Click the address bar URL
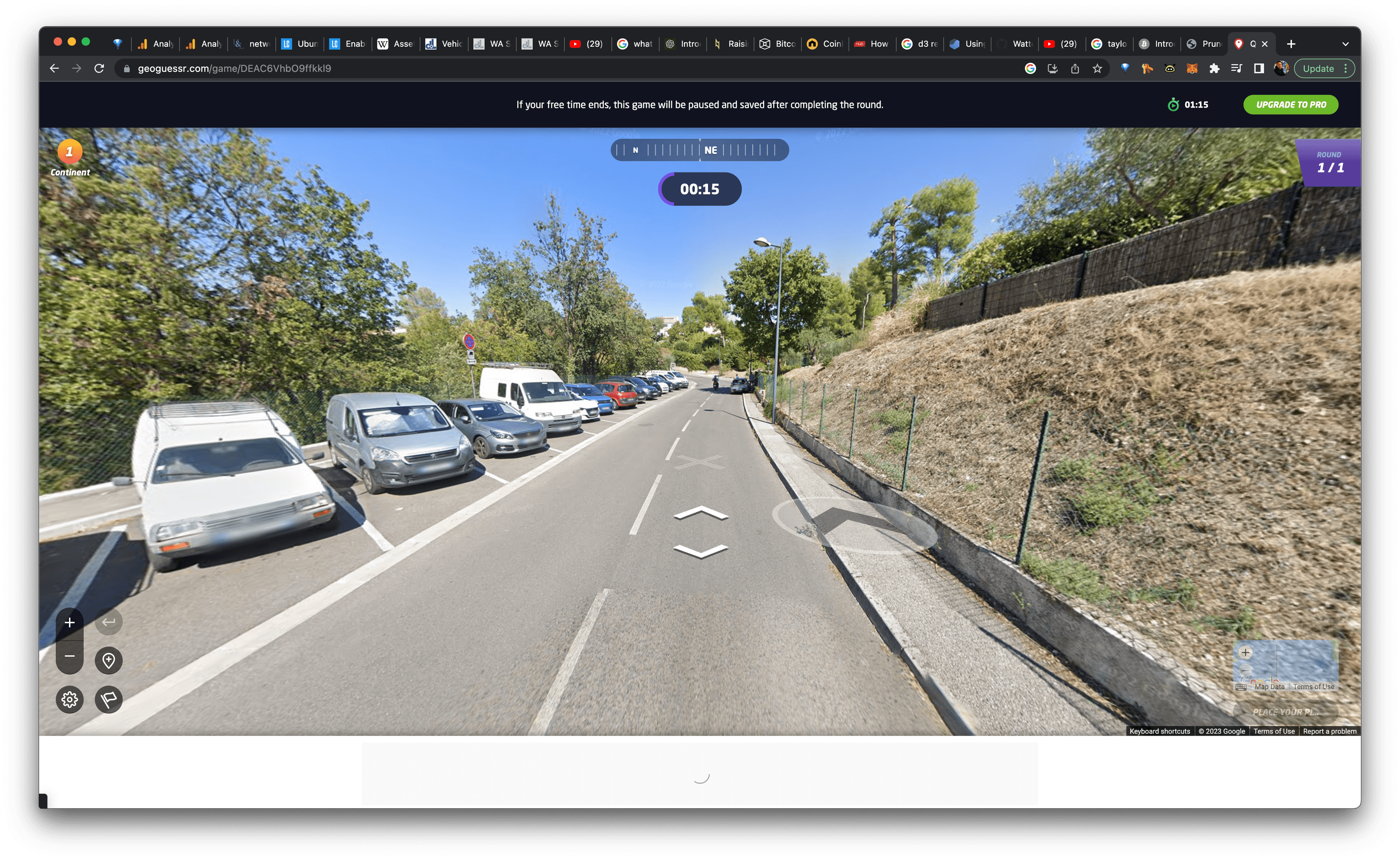Image resolution: width=1400 pixels, height=860 pixels. [234, 68]
